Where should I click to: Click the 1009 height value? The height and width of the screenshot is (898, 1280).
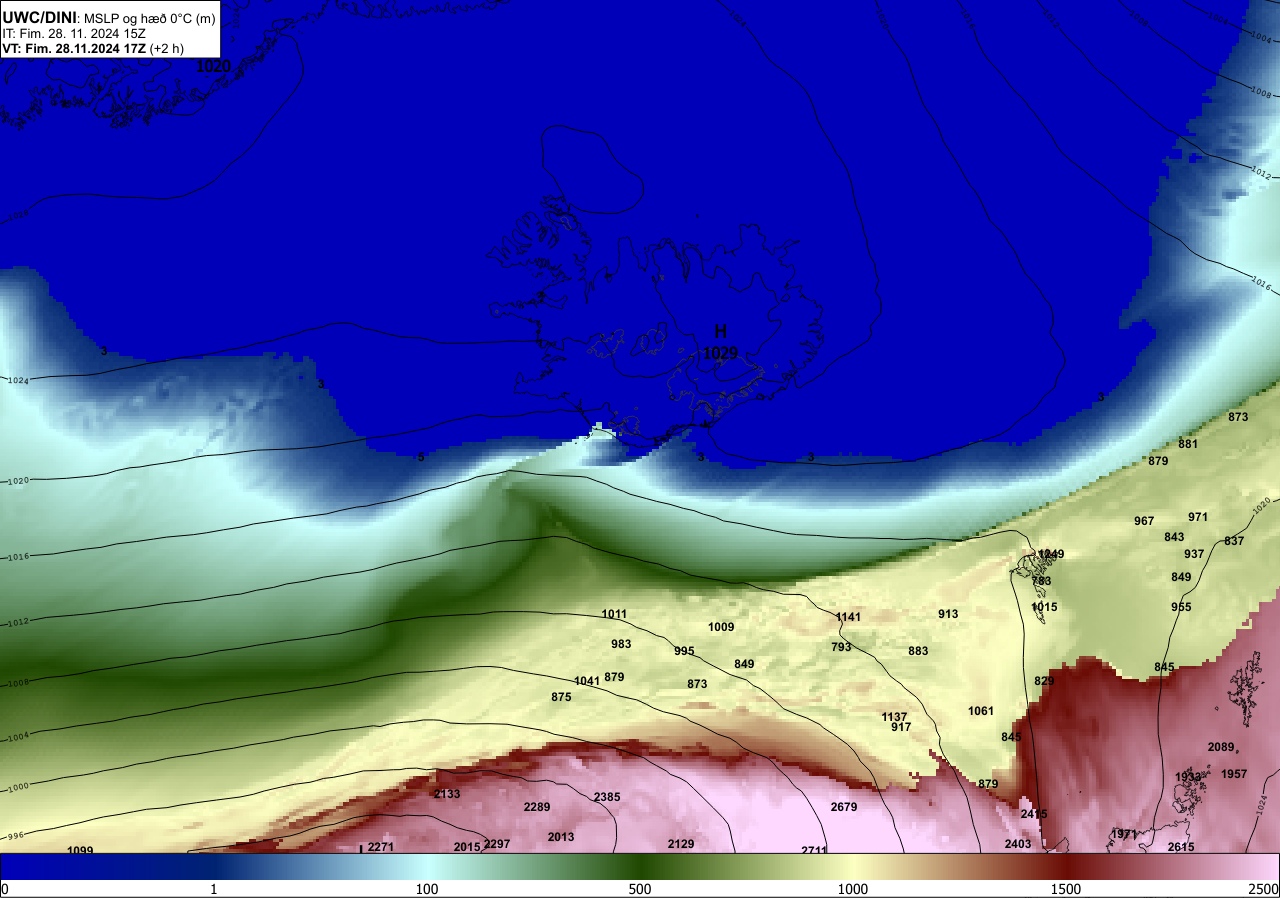pos(721,628)
